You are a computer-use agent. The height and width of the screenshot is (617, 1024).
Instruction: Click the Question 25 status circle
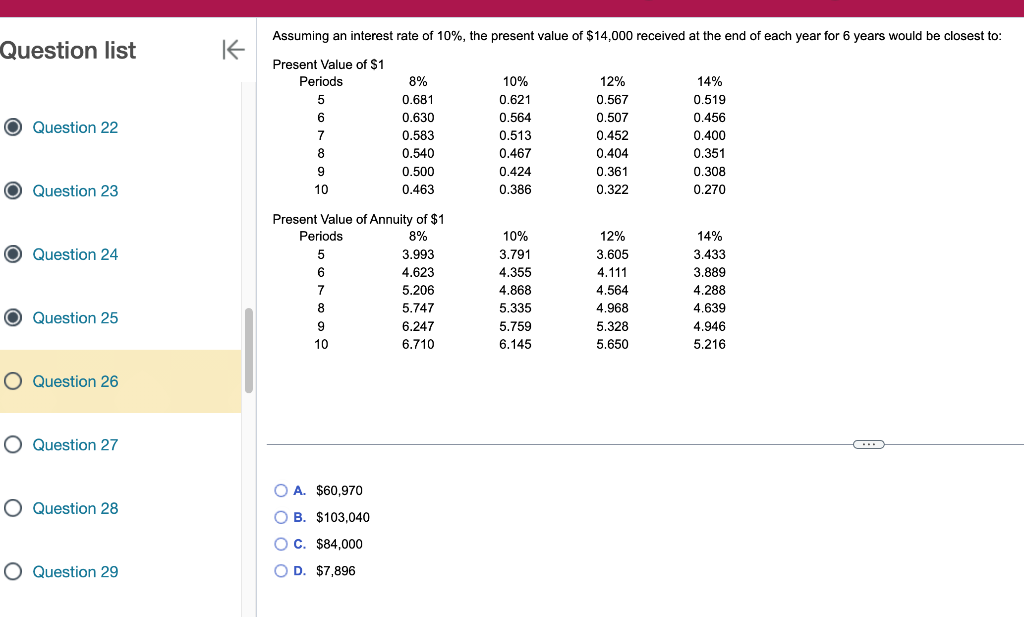tap(13, 317)
